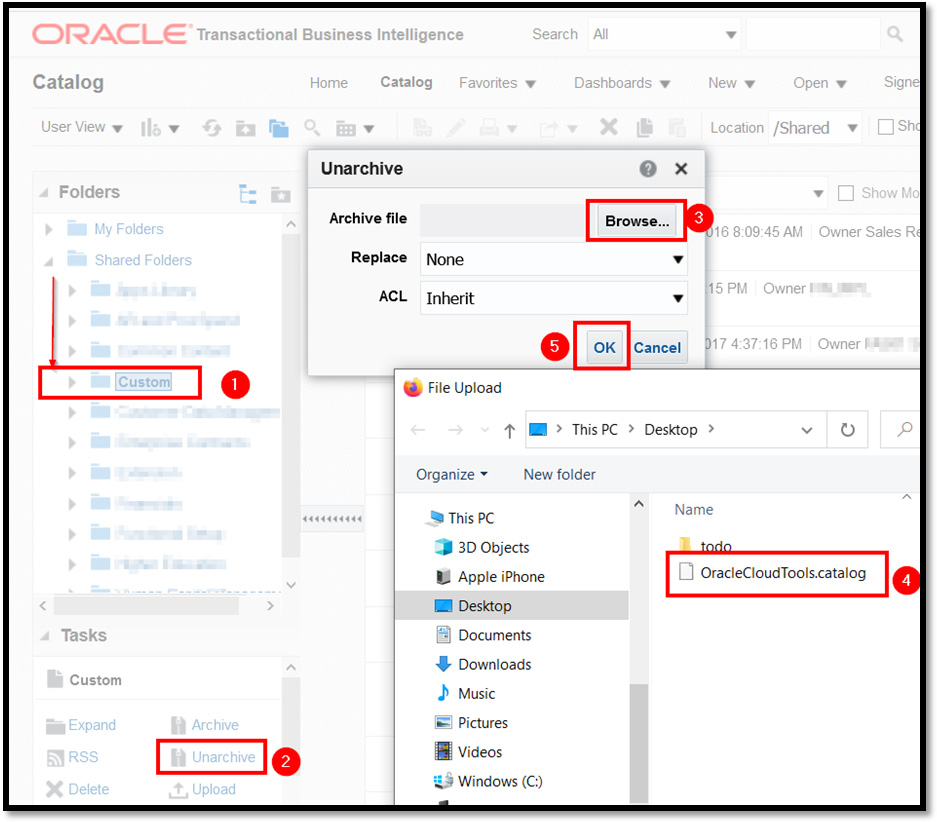
Task: Click the Unarchive task link
Action: [223, 757]
